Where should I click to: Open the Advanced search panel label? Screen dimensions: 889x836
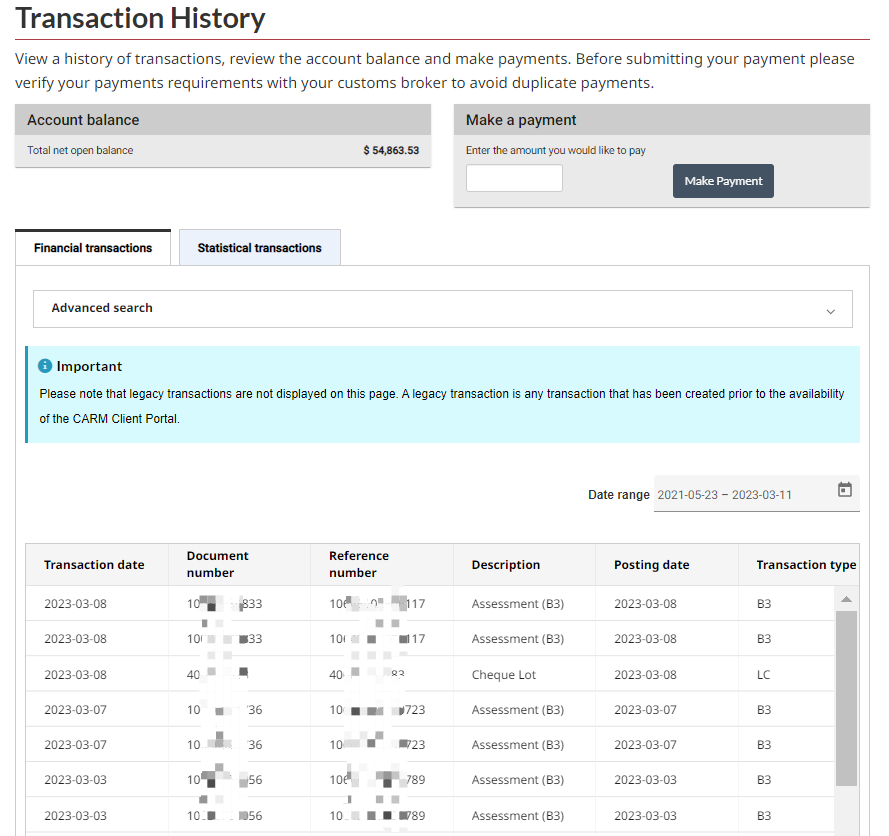point(102,308)
